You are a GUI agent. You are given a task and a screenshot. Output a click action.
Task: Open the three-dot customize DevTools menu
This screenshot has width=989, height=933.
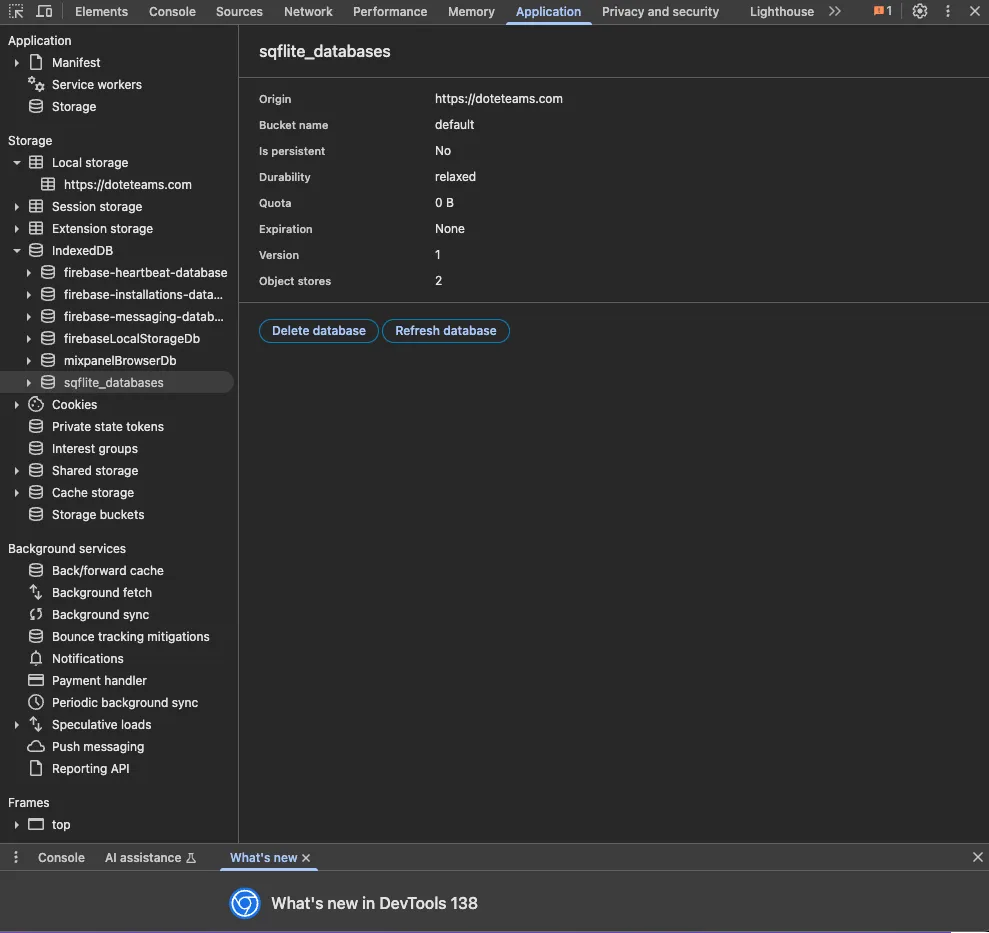[947, 11]
